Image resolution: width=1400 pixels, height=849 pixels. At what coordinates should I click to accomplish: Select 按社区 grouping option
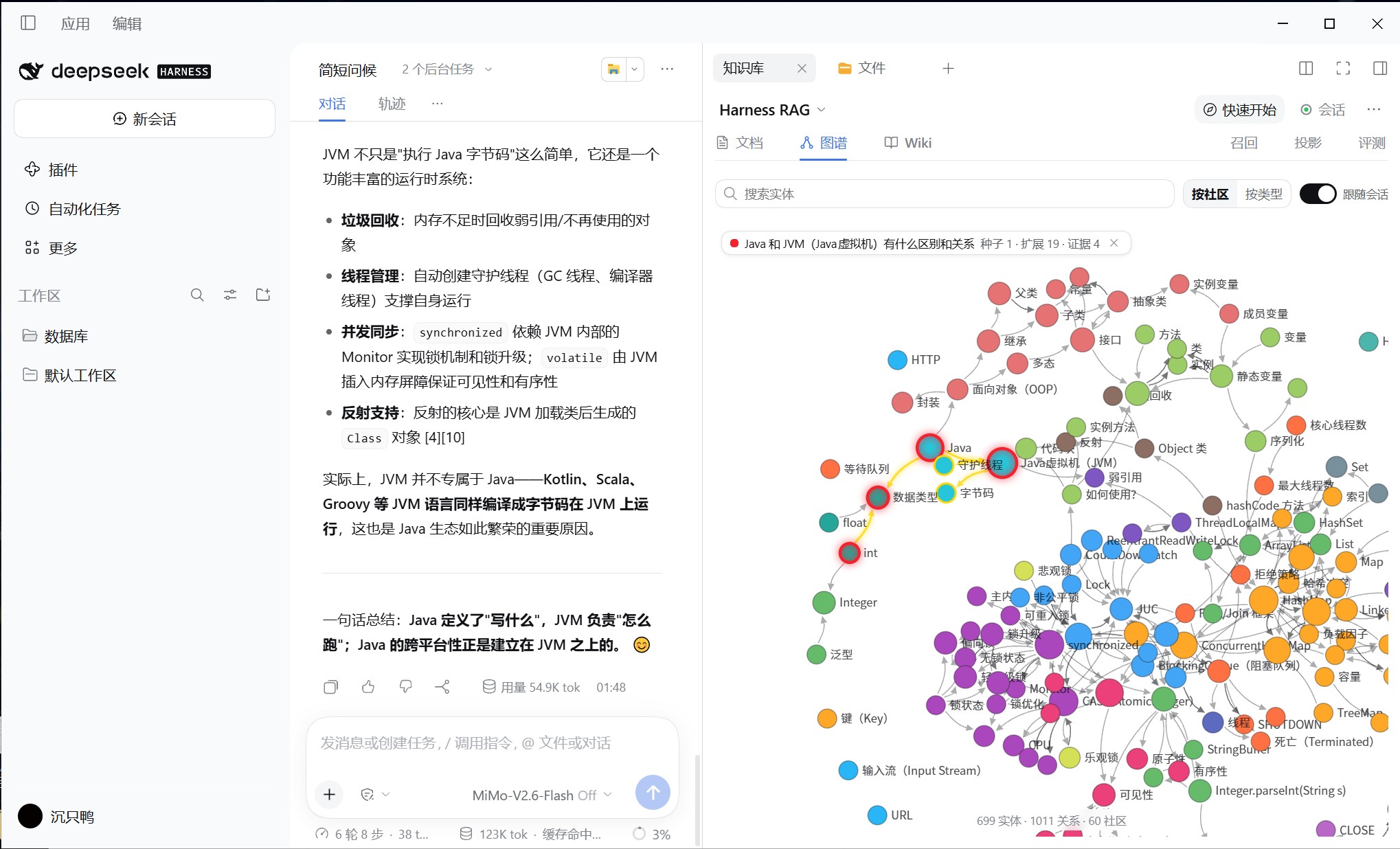[x=1210, y=194]
